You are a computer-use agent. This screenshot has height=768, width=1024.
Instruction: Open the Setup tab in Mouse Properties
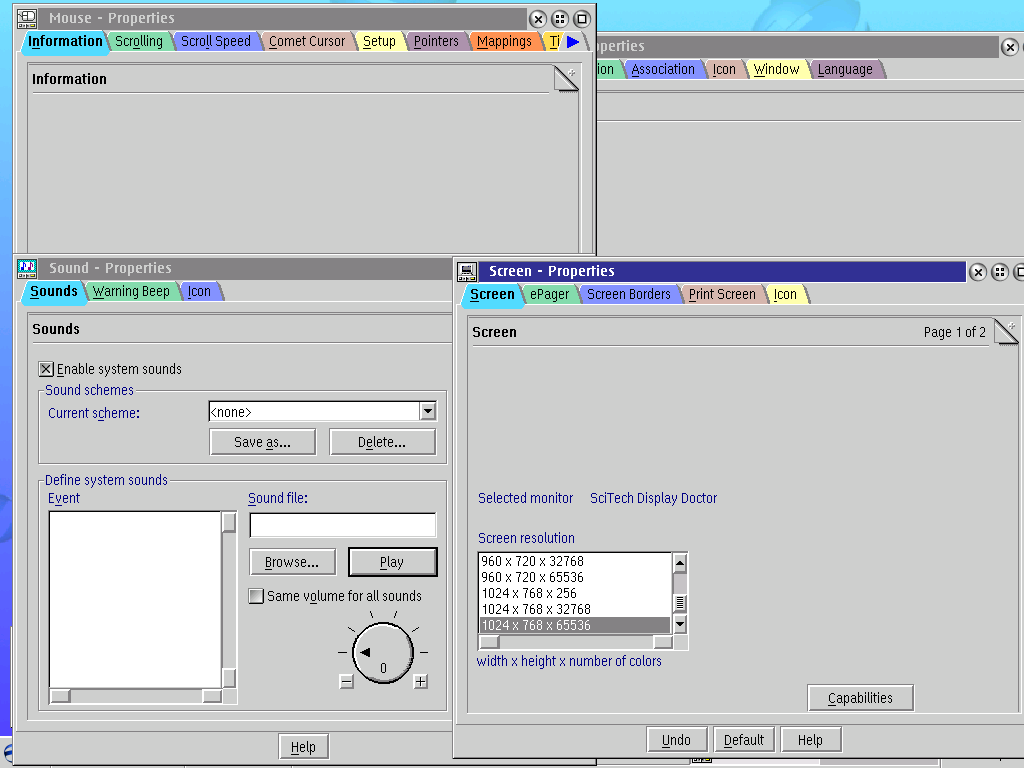click(379, 42)
